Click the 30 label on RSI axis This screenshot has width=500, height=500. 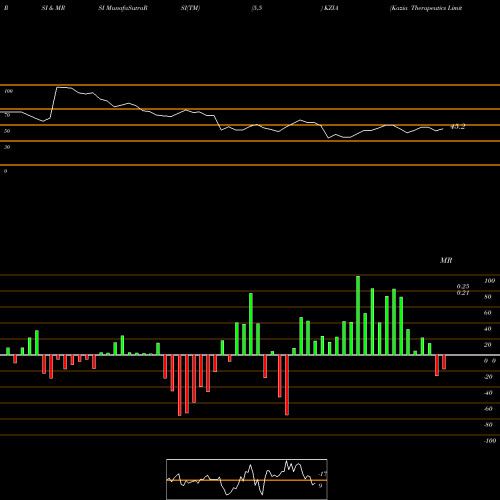pyautogui.click(x=7, y=147)
